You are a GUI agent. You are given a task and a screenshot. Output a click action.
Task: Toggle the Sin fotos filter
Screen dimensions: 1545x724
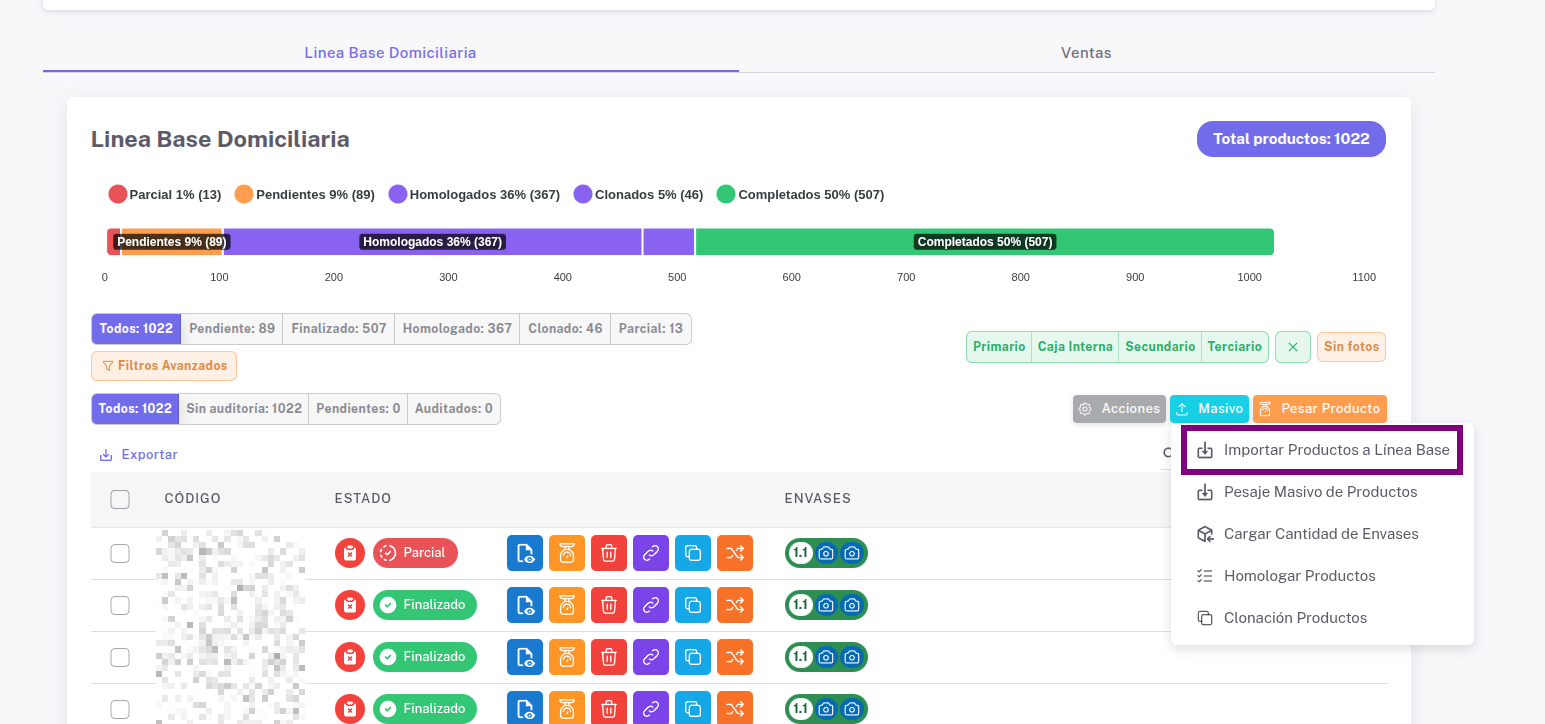click(1351, 347)
